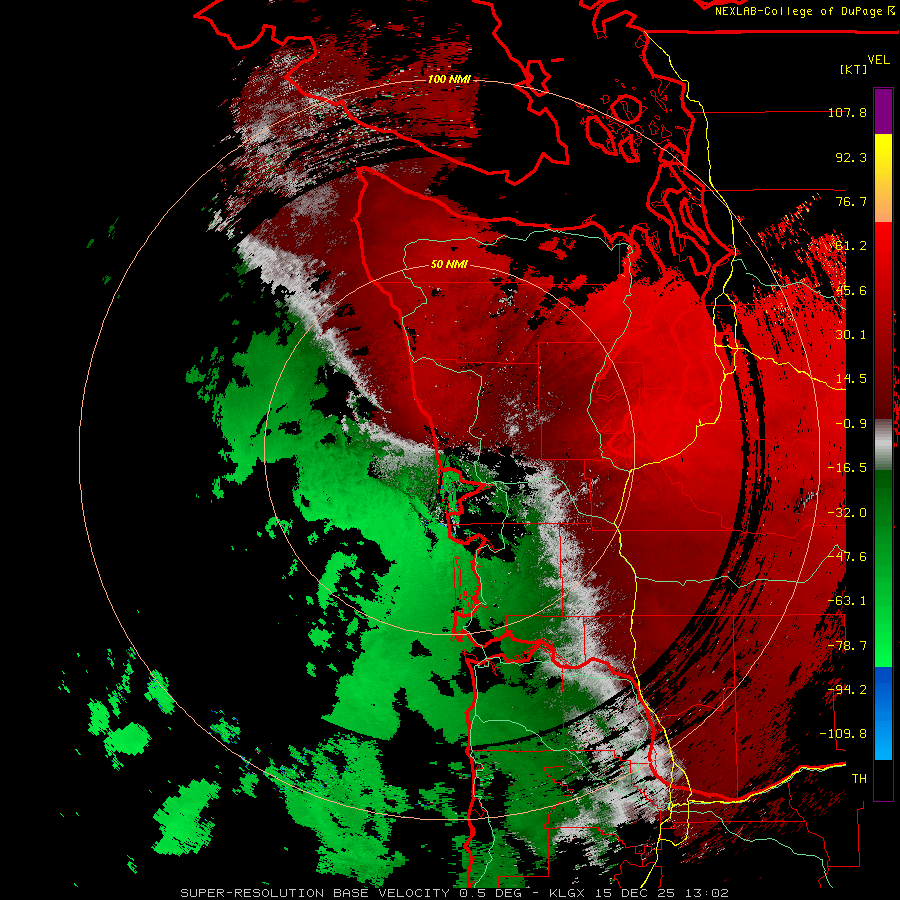Select the 30.1 velocity scale value
This screenshot has width=900, height=900.
(x=851, y=335)
